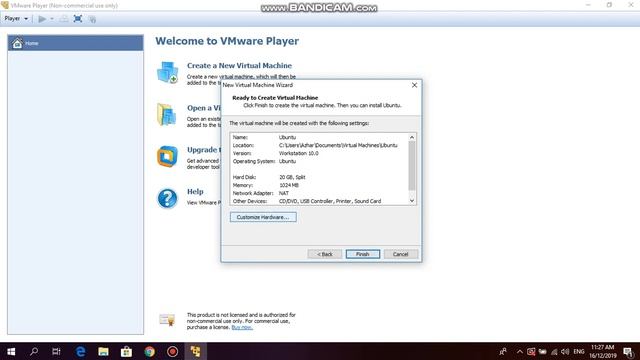Click the Help question mark icon

167,198
